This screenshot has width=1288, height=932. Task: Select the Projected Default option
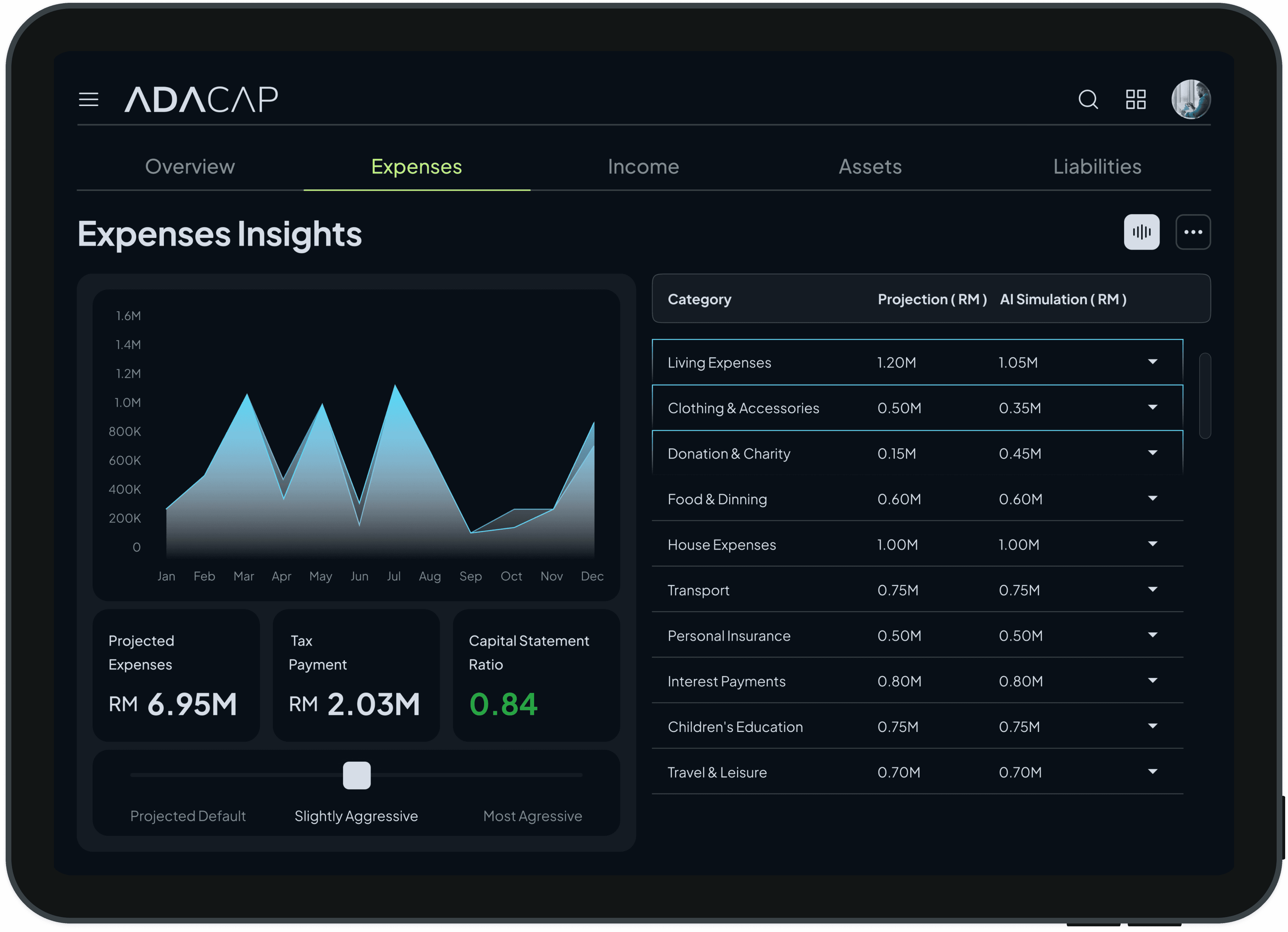coord(188,816)
